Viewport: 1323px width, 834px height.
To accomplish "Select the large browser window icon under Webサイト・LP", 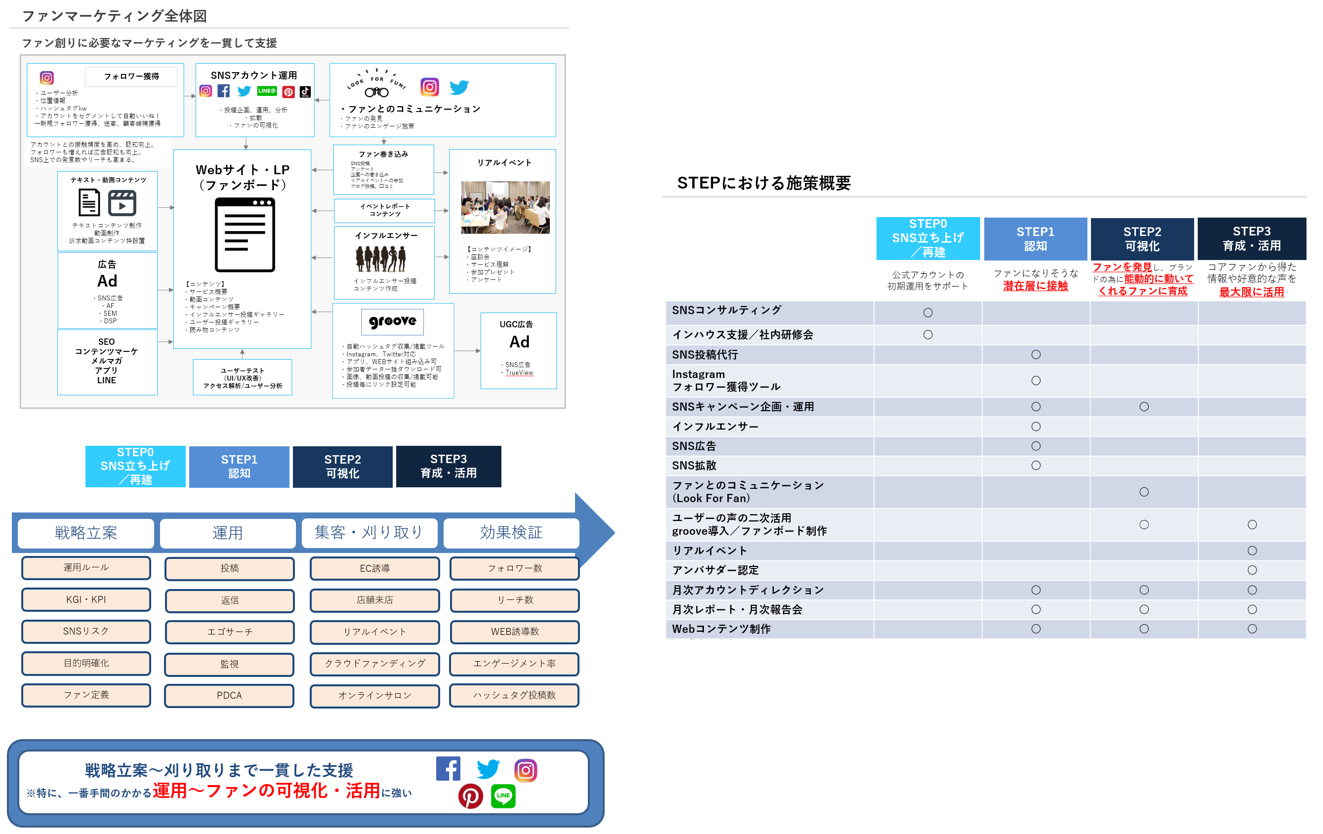I will point(245,235).
